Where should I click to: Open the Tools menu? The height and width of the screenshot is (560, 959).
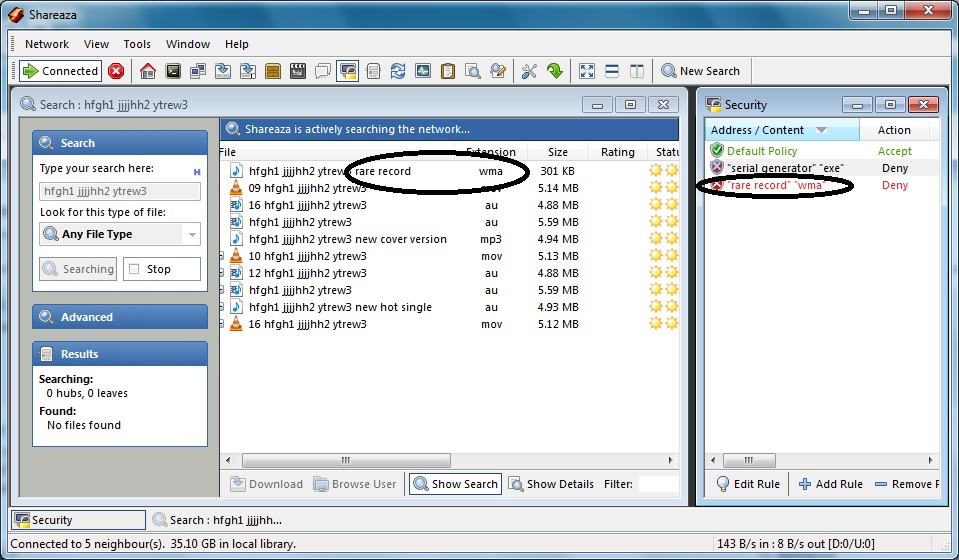(x=137, y=44)
